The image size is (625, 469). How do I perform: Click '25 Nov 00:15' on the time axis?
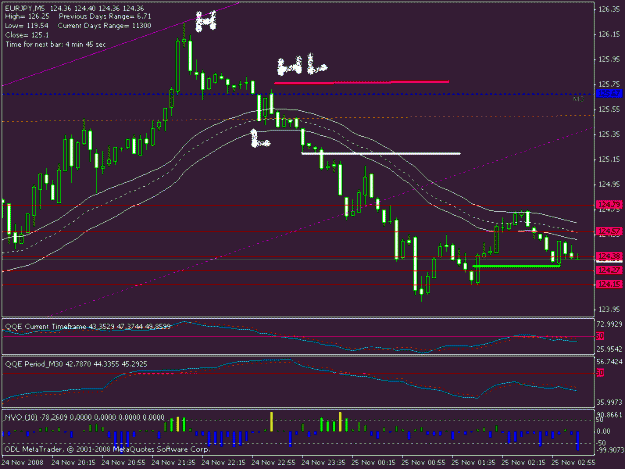click(x=373, y=462)
